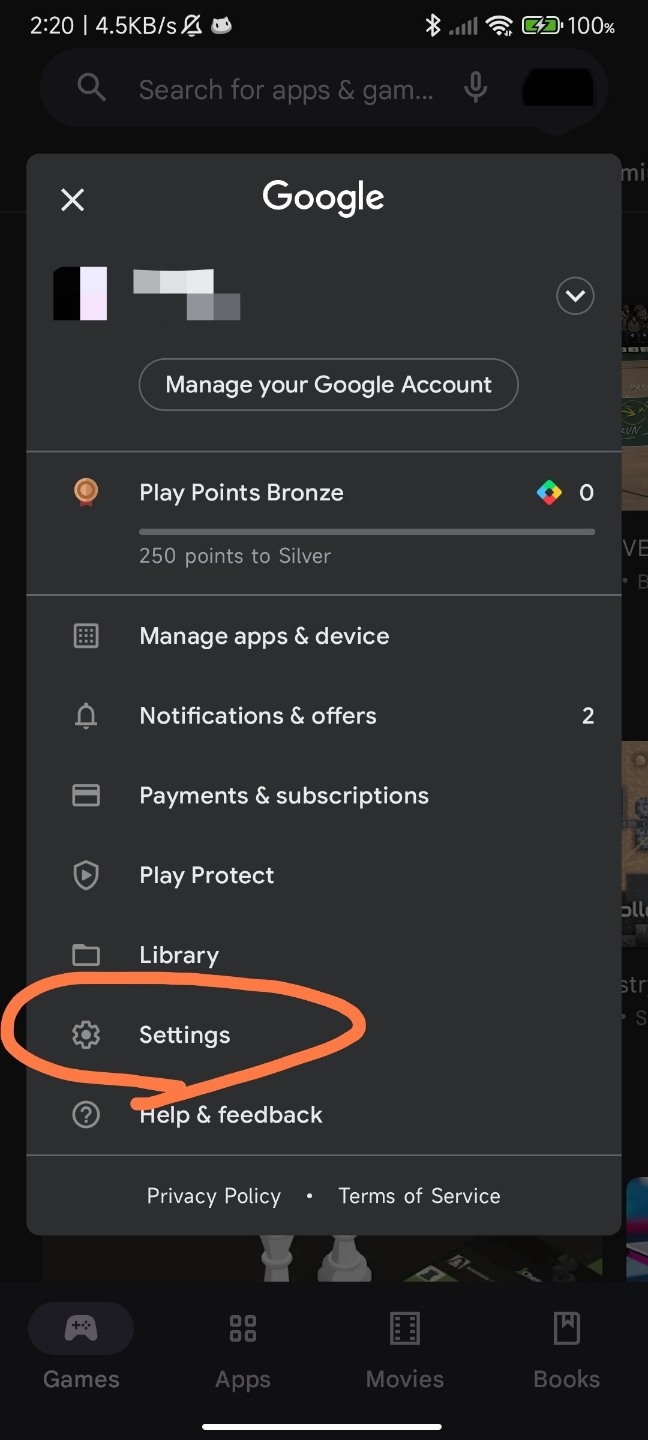Screen dimensions: 648x1440
Task: Tap the Notifications bell icon
Action: point(87,716)
